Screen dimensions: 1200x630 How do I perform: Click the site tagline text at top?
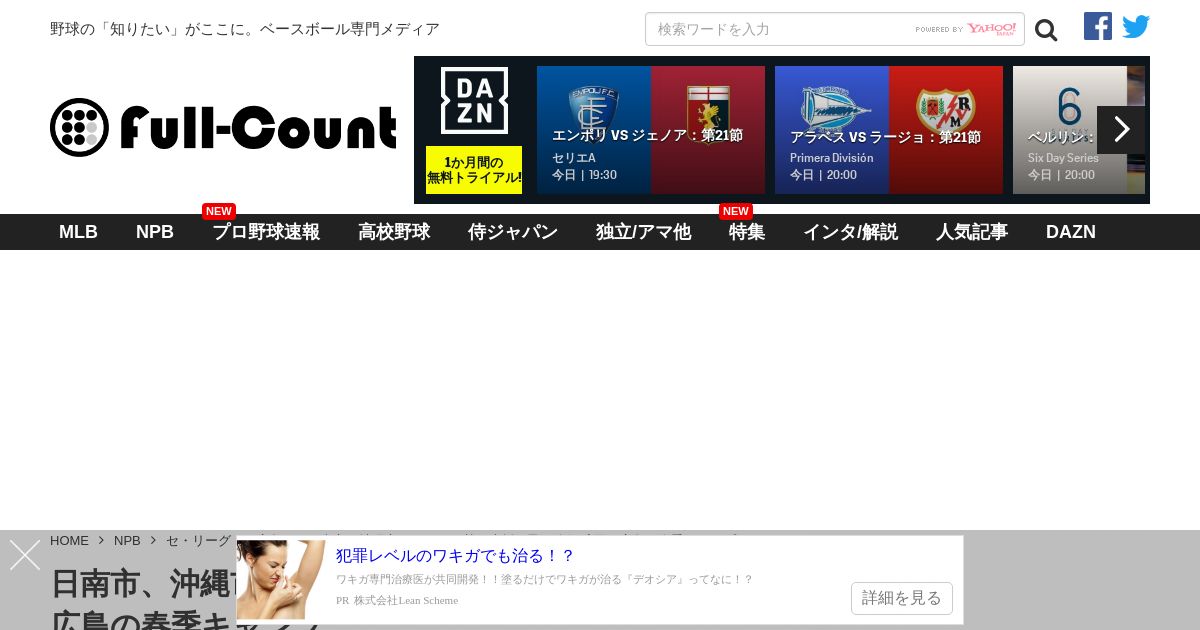click(245, 29)
